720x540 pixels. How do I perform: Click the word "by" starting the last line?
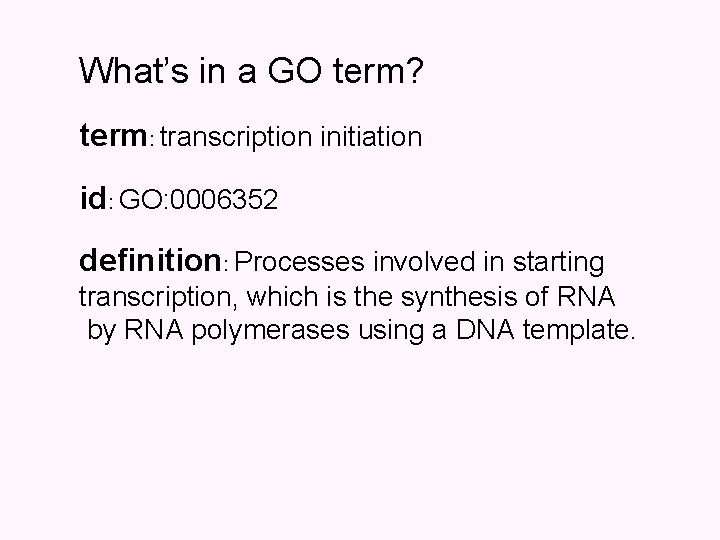101,331
